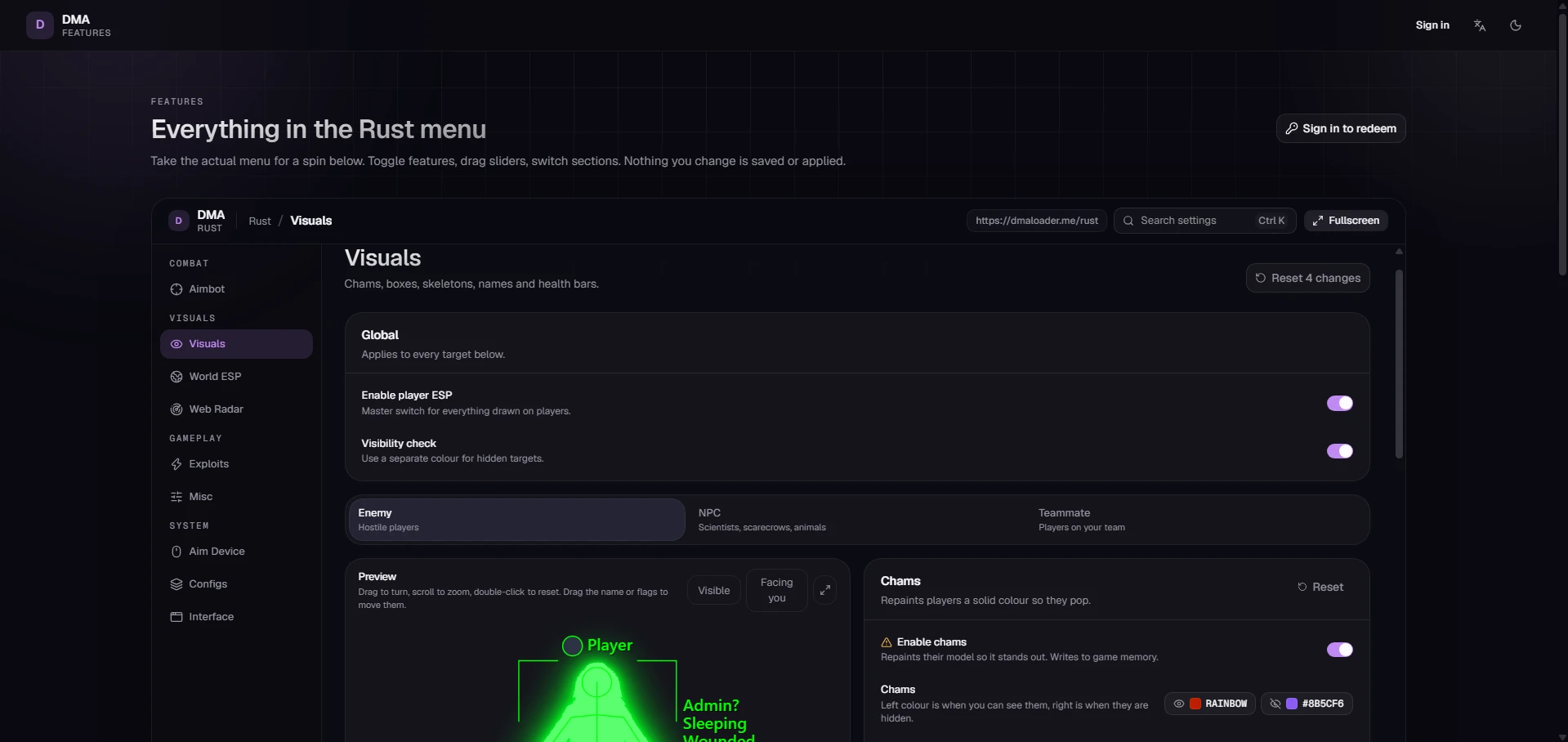Click the Aim Device mouse icon

coord(176,552)
